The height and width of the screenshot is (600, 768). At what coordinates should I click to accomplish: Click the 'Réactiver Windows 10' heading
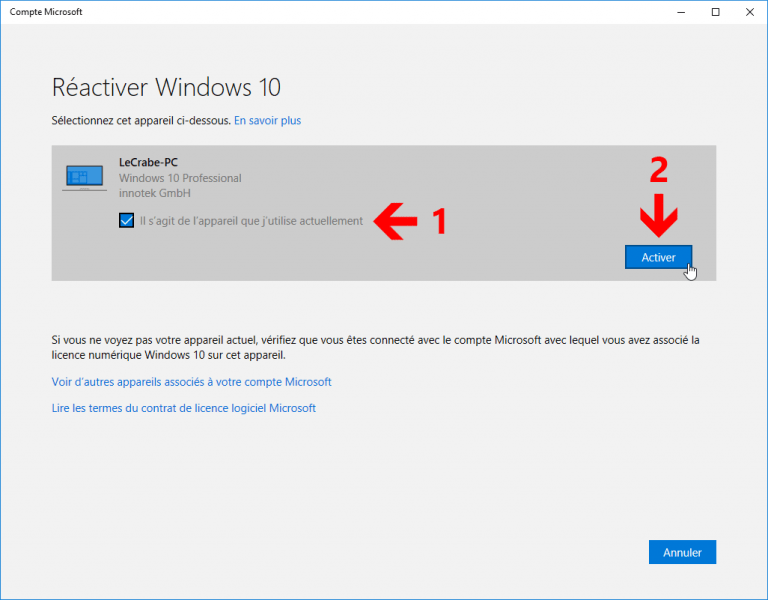[x=172, y=86]
